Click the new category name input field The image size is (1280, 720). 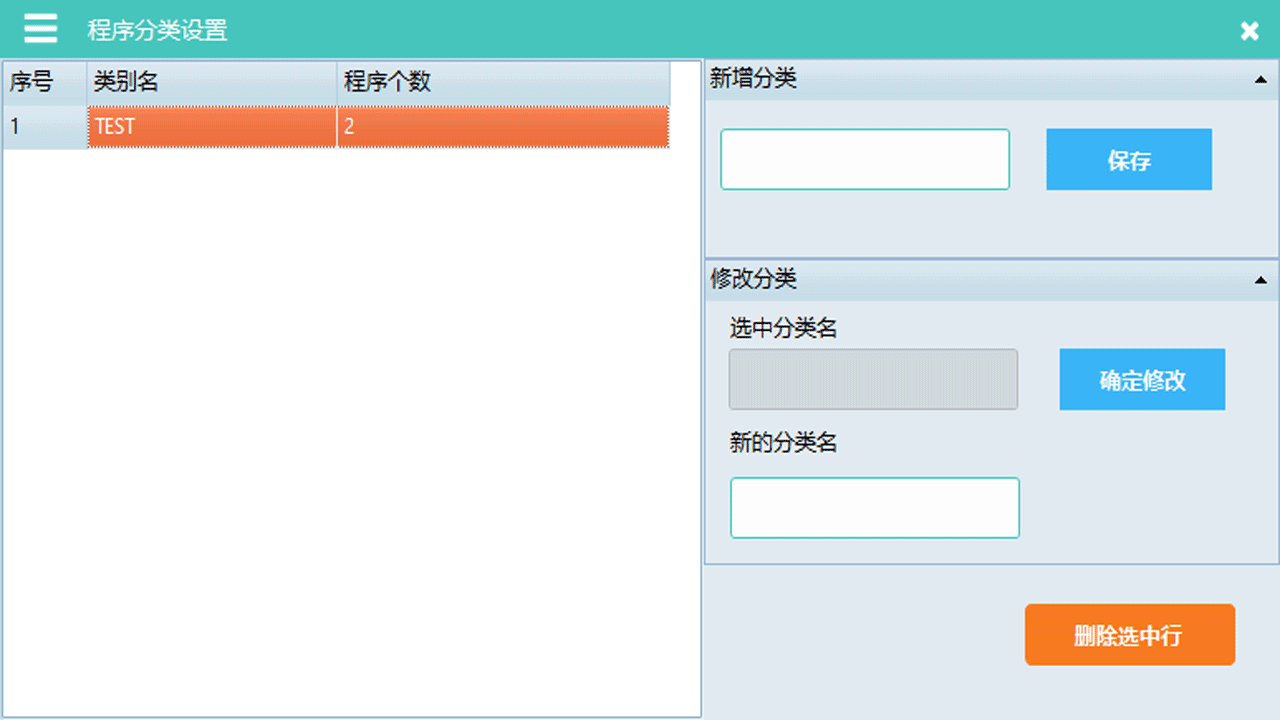click(x=864, y=159)
